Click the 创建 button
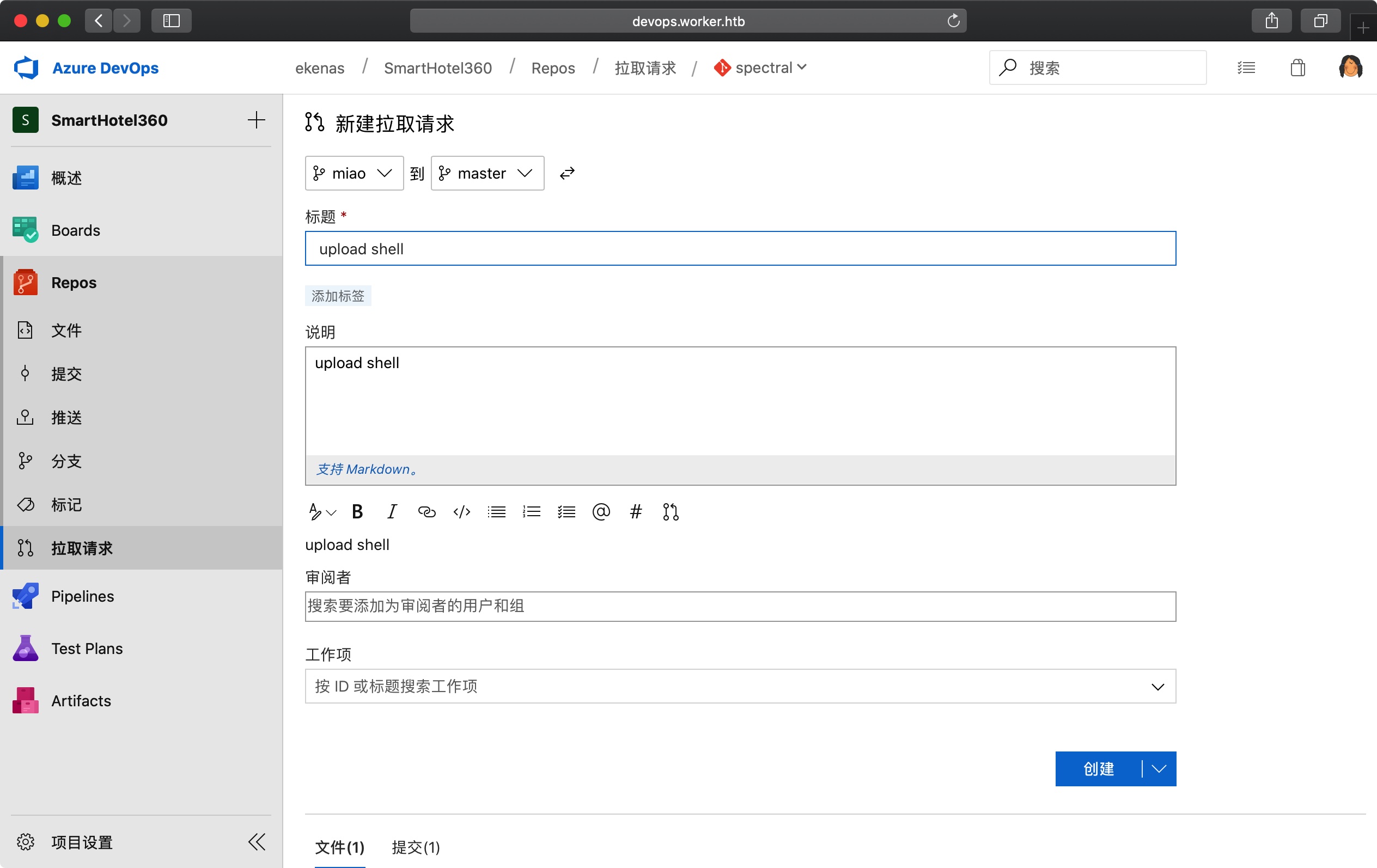 coord(1098,768)
